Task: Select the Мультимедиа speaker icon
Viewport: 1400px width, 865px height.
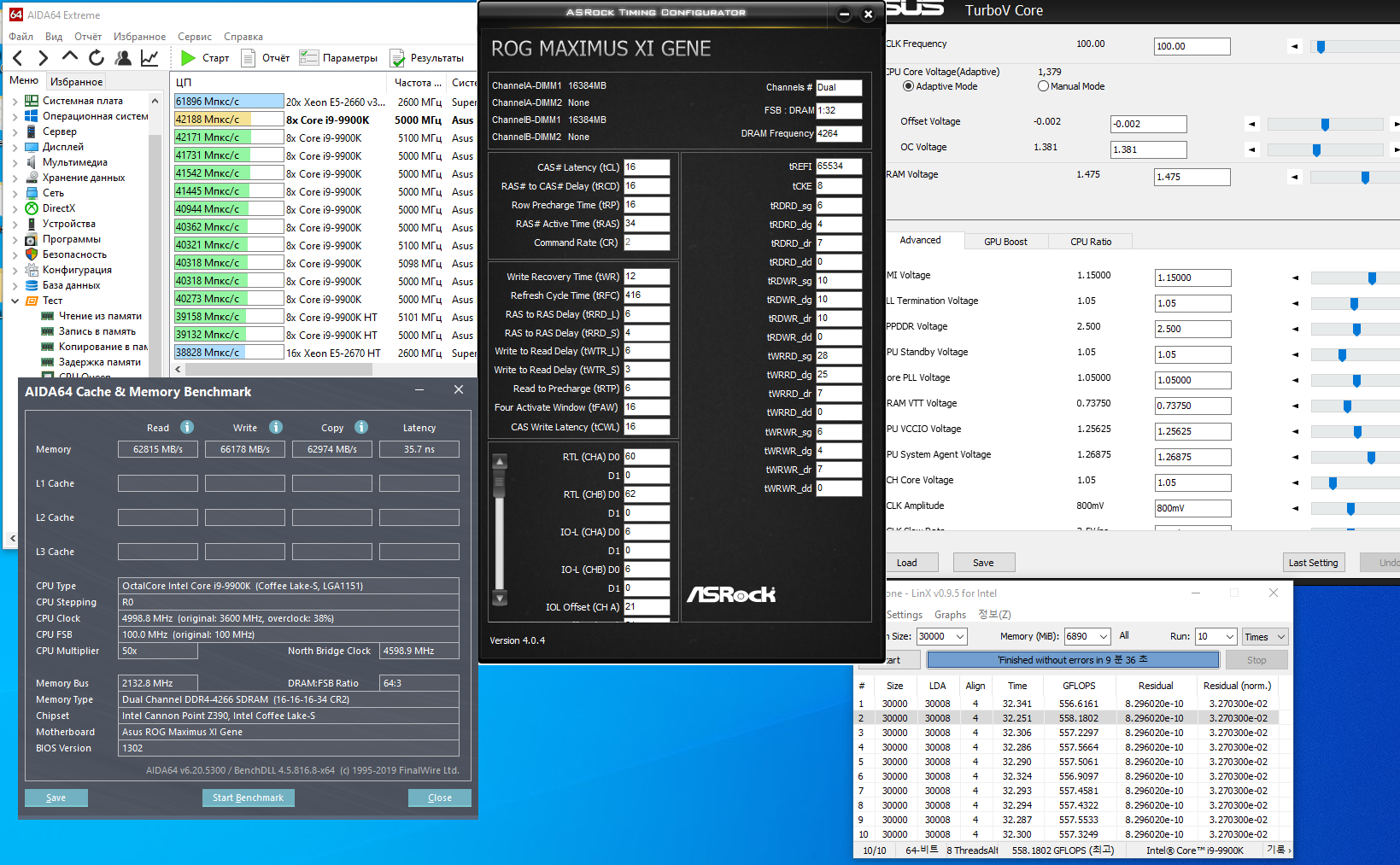Action: (32, 162)
